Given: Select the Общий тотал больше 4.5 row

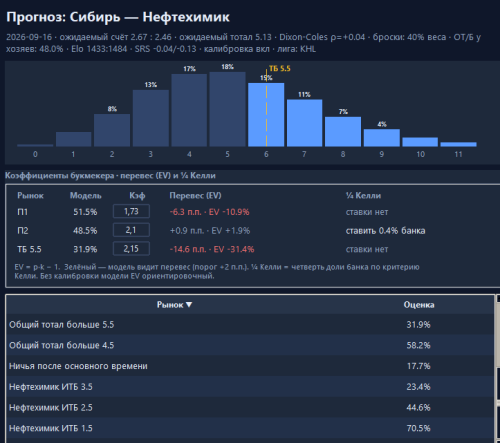Looking at the screenshot, I should pos(250,345).
